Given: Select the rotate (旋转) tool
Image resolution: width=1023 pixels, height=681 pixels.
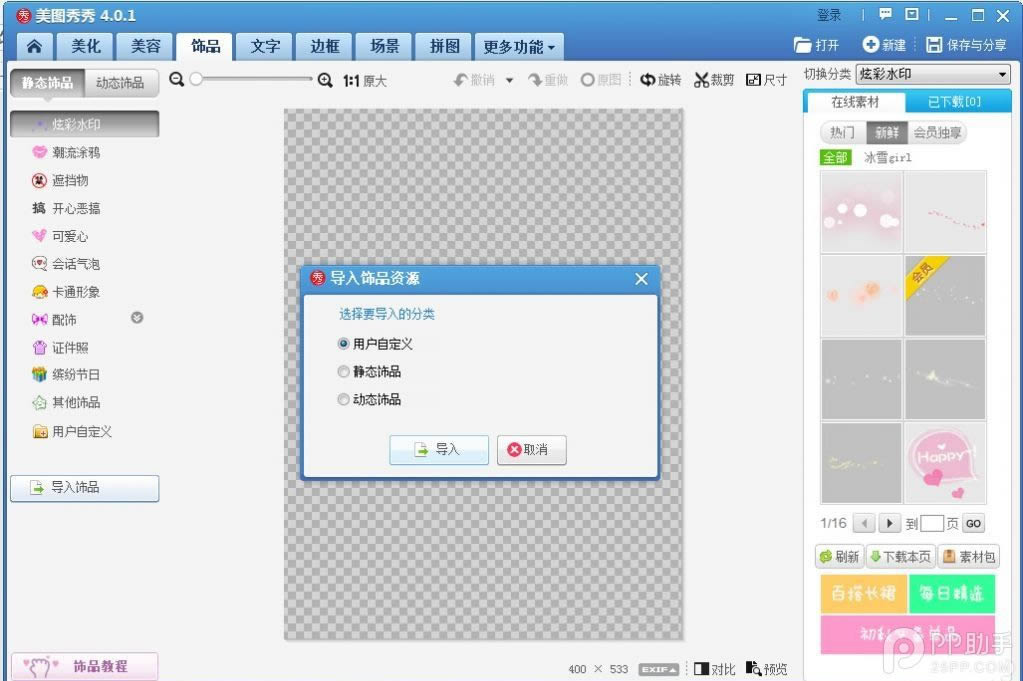Looking at the screenshot, I should coord(660,80).
